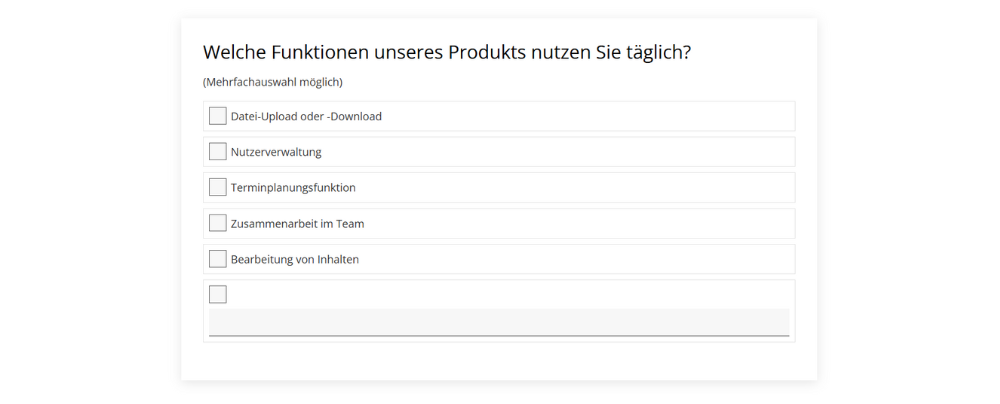Viewport: 1000px width, 404px height.
Task: Focus the free-text input field for other answers
Action: 498,322
